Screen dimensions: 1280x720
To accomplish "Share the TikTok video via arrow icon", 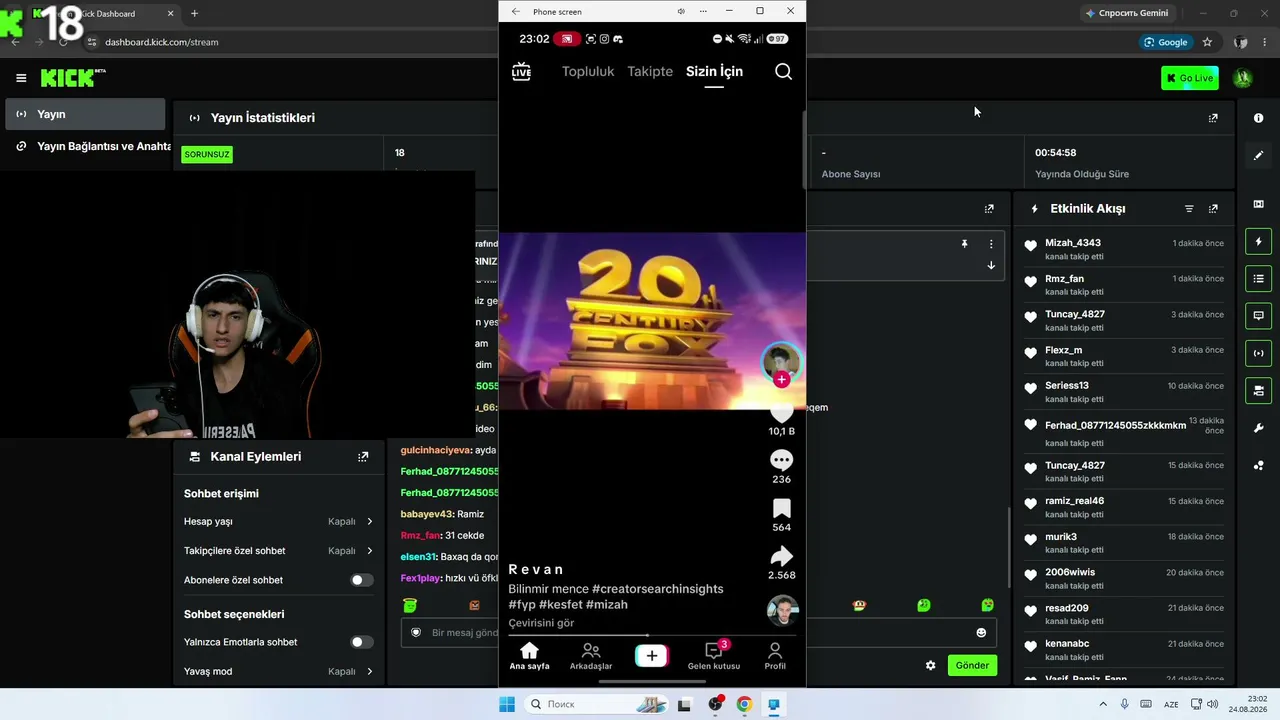I will pyautogui.click(x=781, y=556).
